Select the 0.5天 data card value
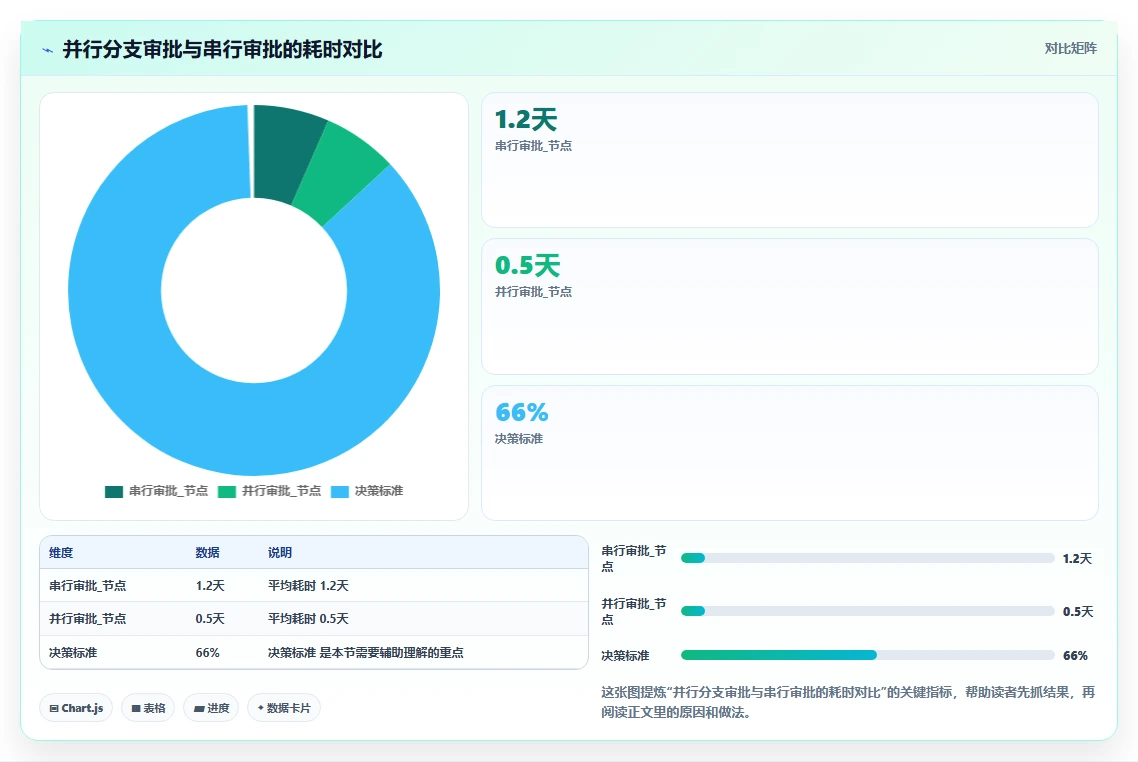Screen dimensions: 1138x762 (528, 266)
